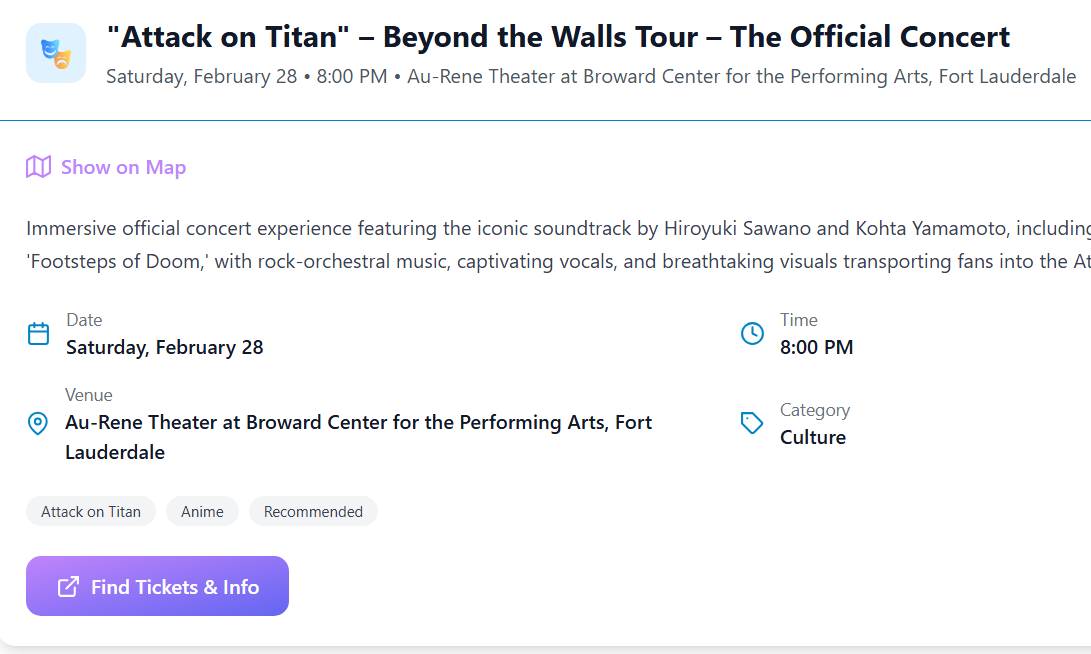Open the Culture category listing
The image size is (1091, 654).
pos(814,437)
